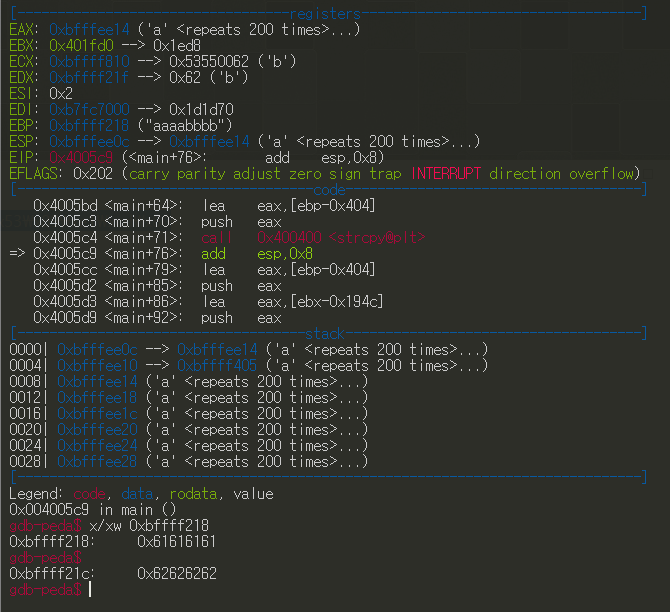This screenshot has width=670, height=612.
Task: Click the EFLAGS value 0x202
Action: (x=93, y=174)
